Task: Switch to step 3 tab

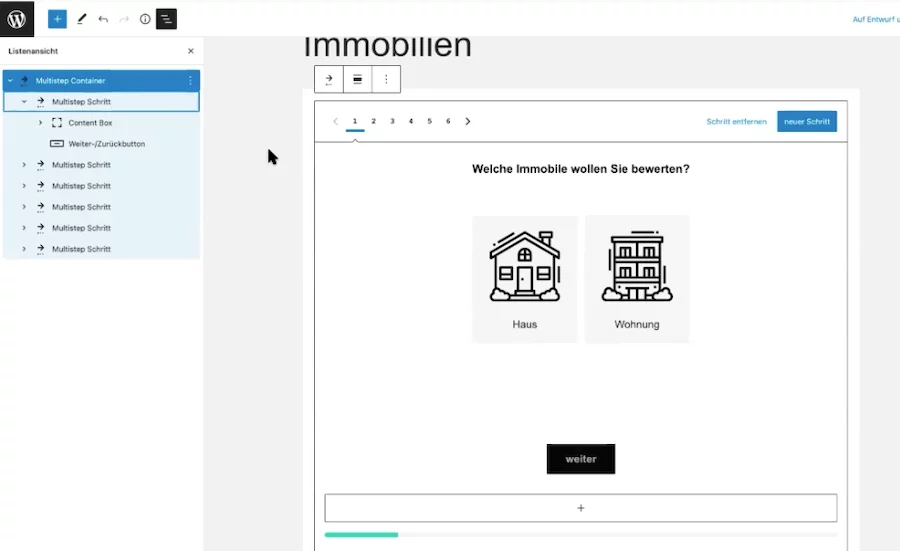Action: (x=392, y=121)
